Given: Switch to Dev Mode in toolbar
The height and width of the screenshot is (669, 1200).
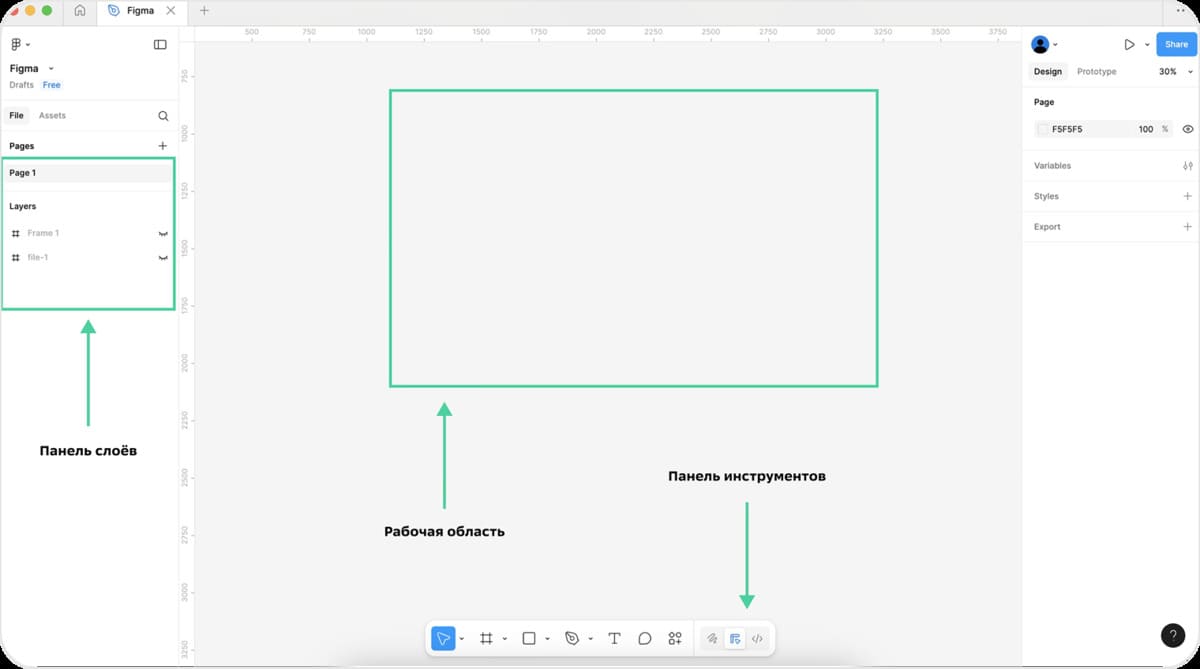Looking at the screenshot, I should coord(757,638).
